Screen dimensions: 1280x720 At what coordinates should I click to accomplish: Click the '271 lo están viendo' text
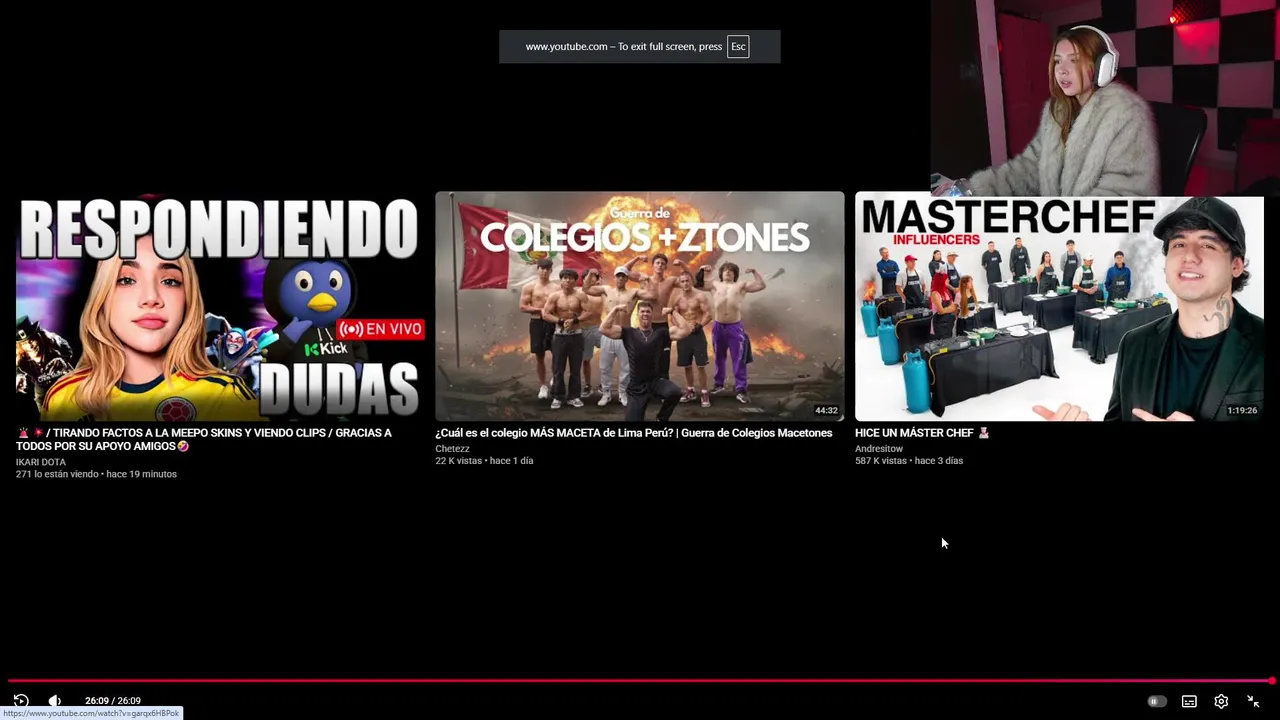(57, 474)
